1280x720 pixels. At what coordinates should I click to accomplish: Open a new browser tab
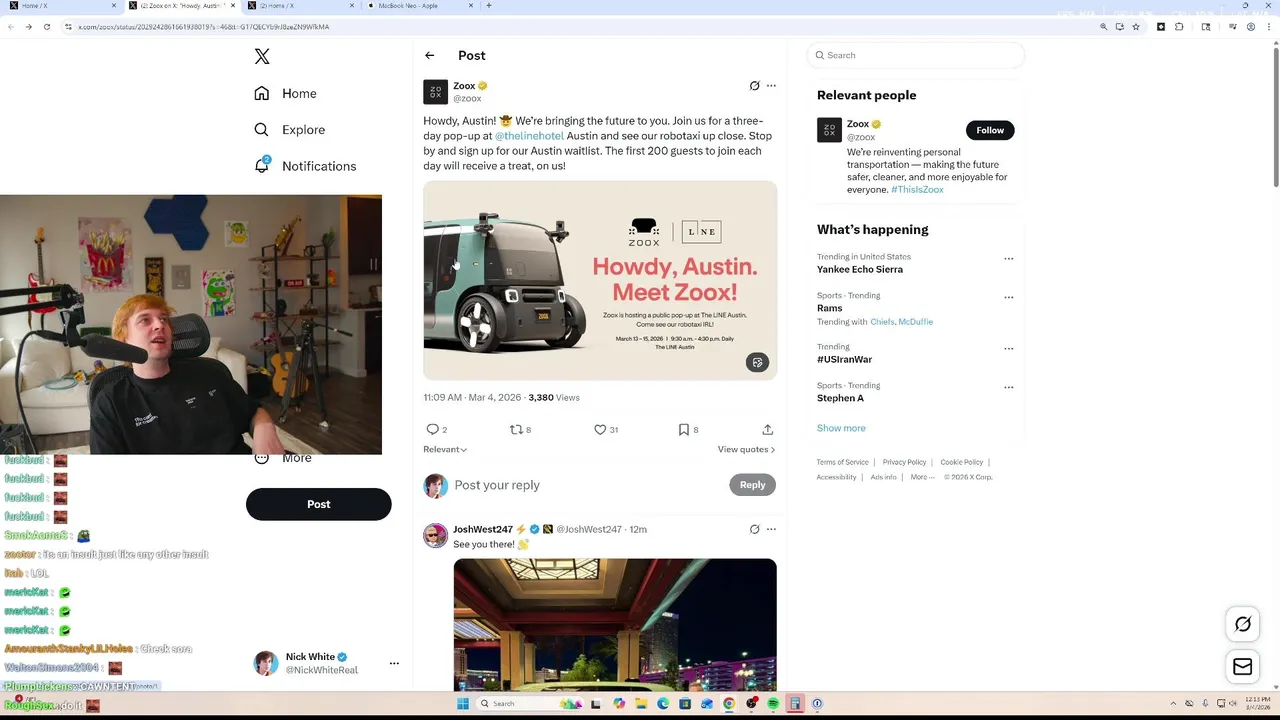point(488,6)
